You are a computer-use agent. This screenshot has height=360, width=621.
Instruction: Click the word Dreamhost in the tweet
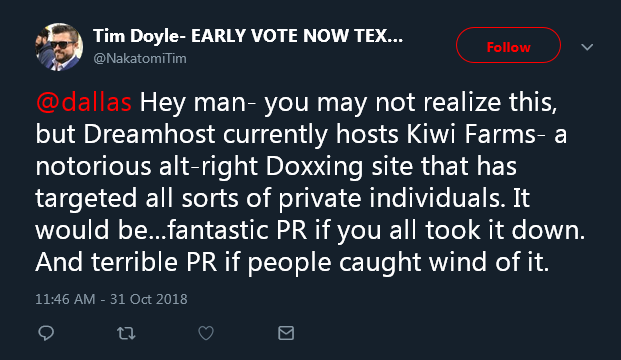149,134
